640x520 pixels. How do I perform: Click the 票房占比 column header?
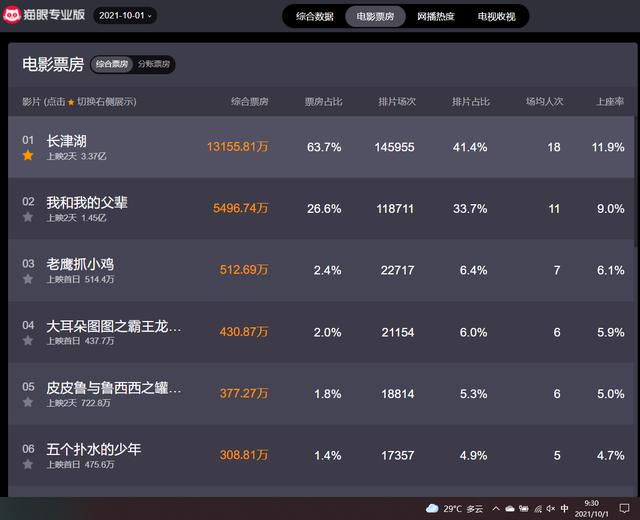pyautogui.click(x=323, y=102)
